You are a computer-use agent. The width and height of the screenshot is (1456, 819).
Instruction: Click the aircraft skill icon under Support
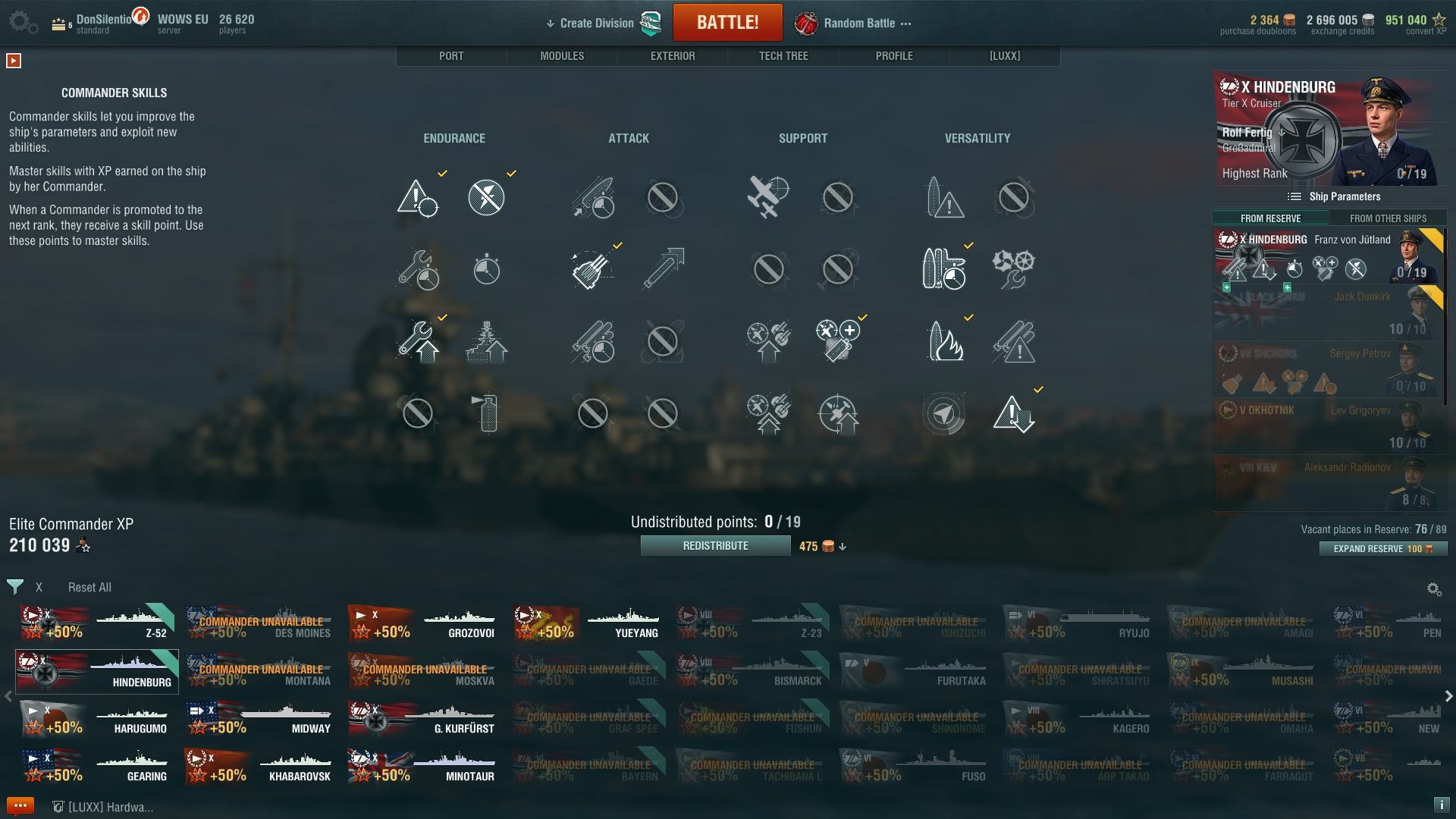click(x=768, y=197)
